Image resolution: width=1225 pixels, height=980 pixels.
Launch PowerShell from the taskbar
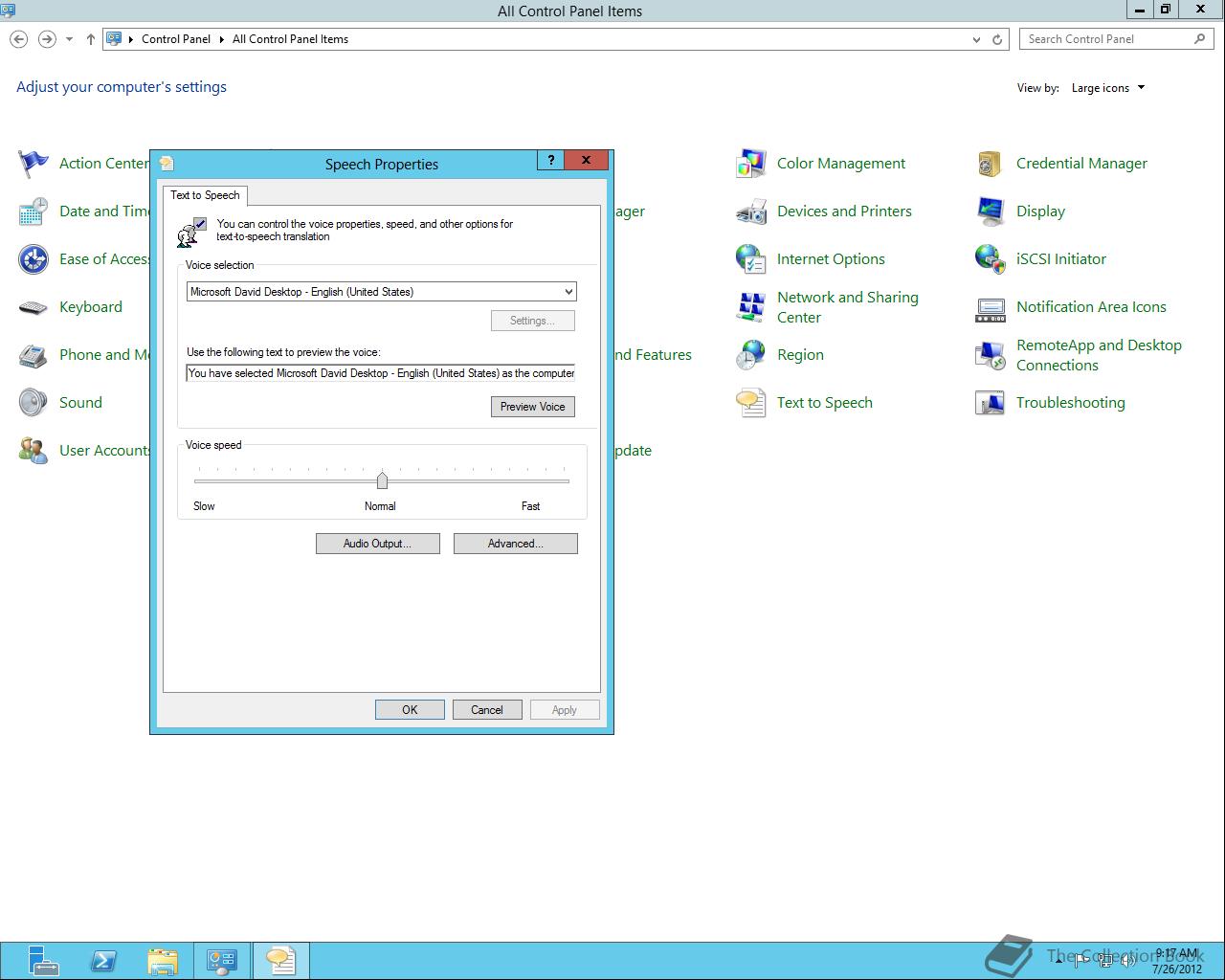click(x=103, y=961)
